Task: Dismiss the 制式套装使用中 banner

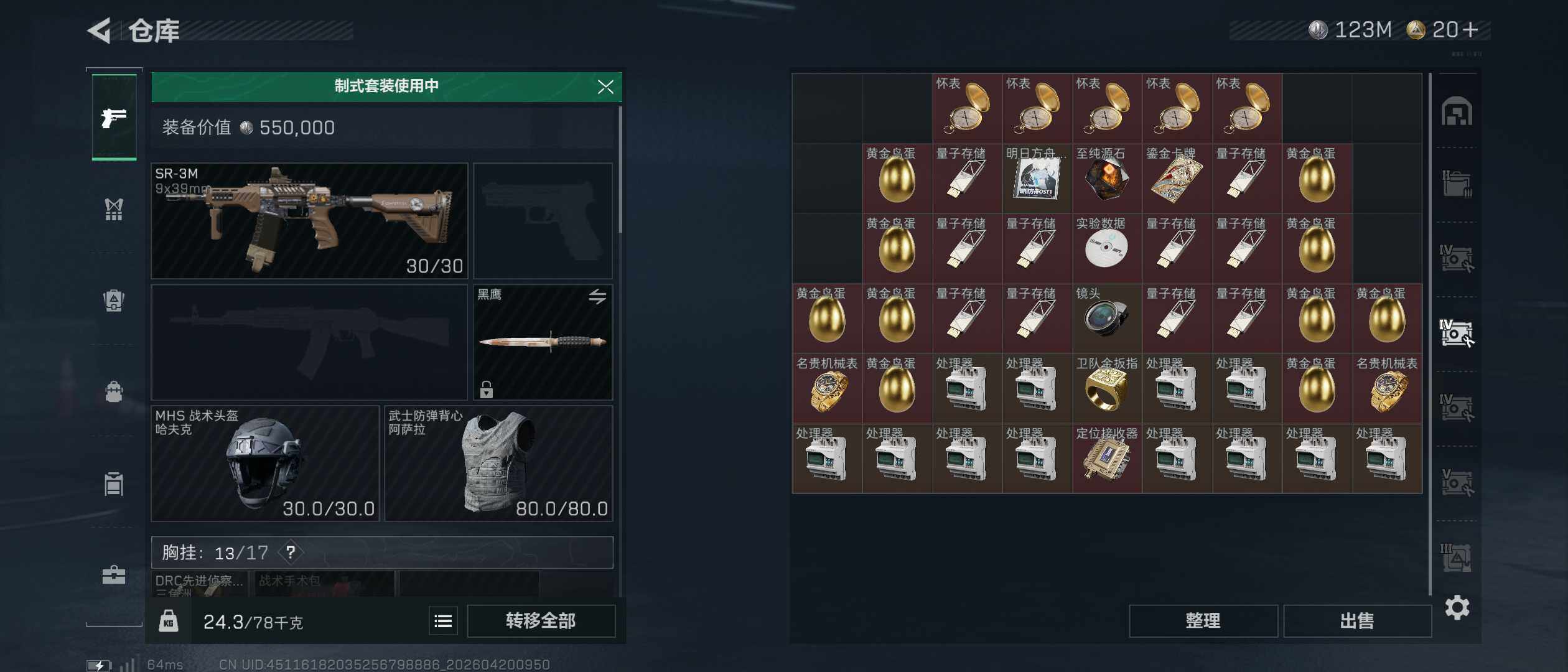Action: 605,87
